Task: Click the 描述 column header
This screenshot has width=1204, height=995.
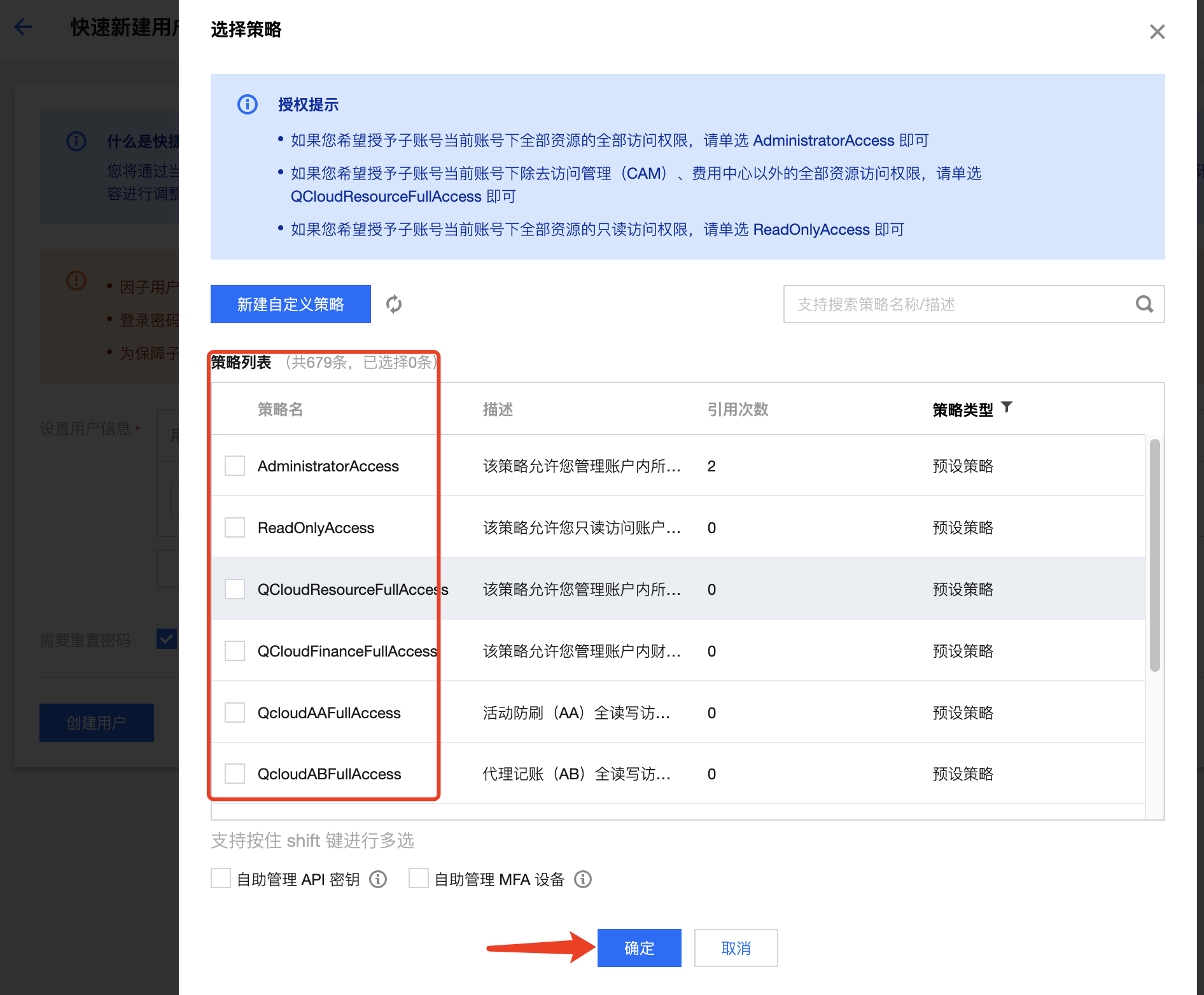Action: [x=498, y=410]
